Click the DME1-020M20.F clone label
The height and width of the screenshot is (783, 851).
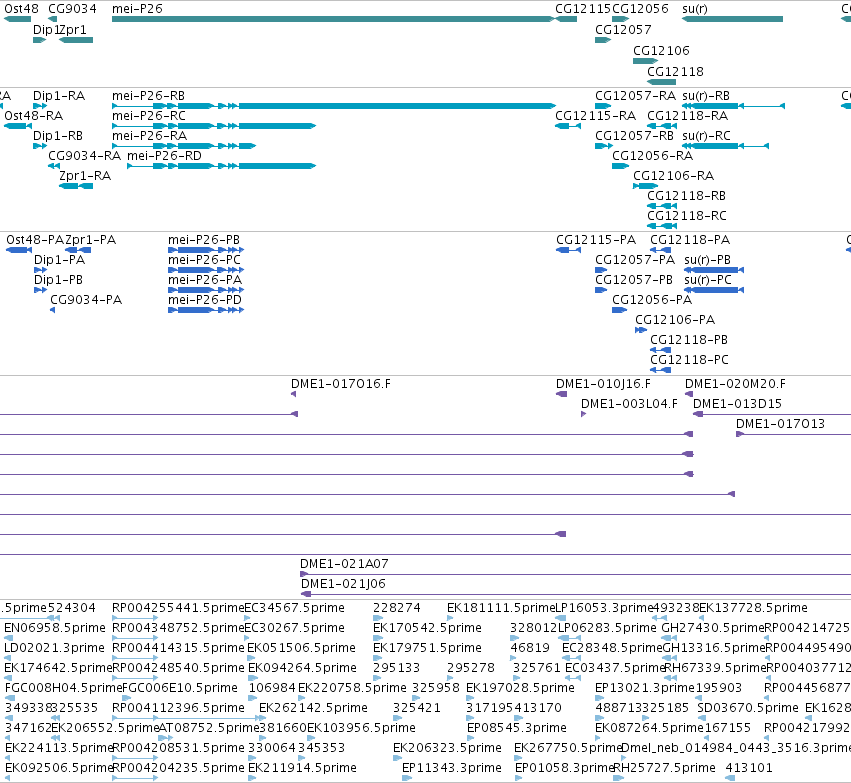coord(735,384)
